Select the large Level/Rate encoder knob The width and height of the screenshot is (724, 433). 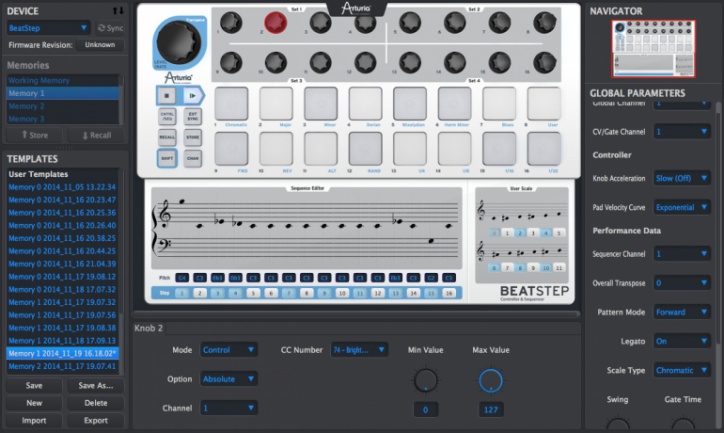179,42
